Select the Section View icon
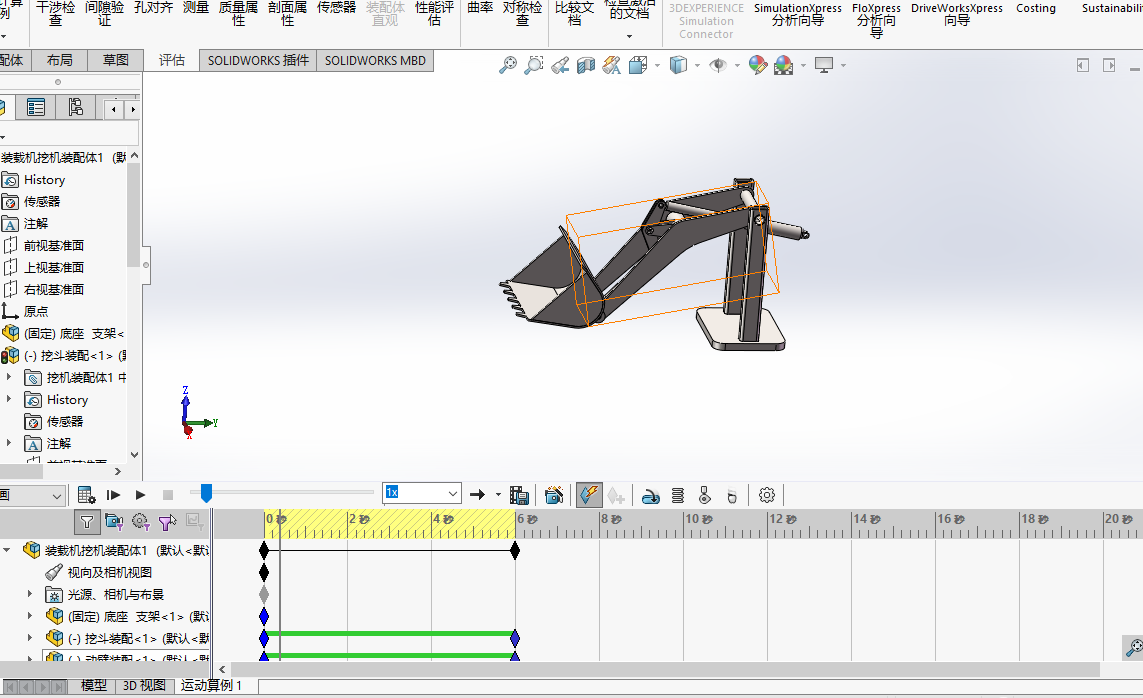Viewport: 1143px width, 698px height. coord(586,66)
